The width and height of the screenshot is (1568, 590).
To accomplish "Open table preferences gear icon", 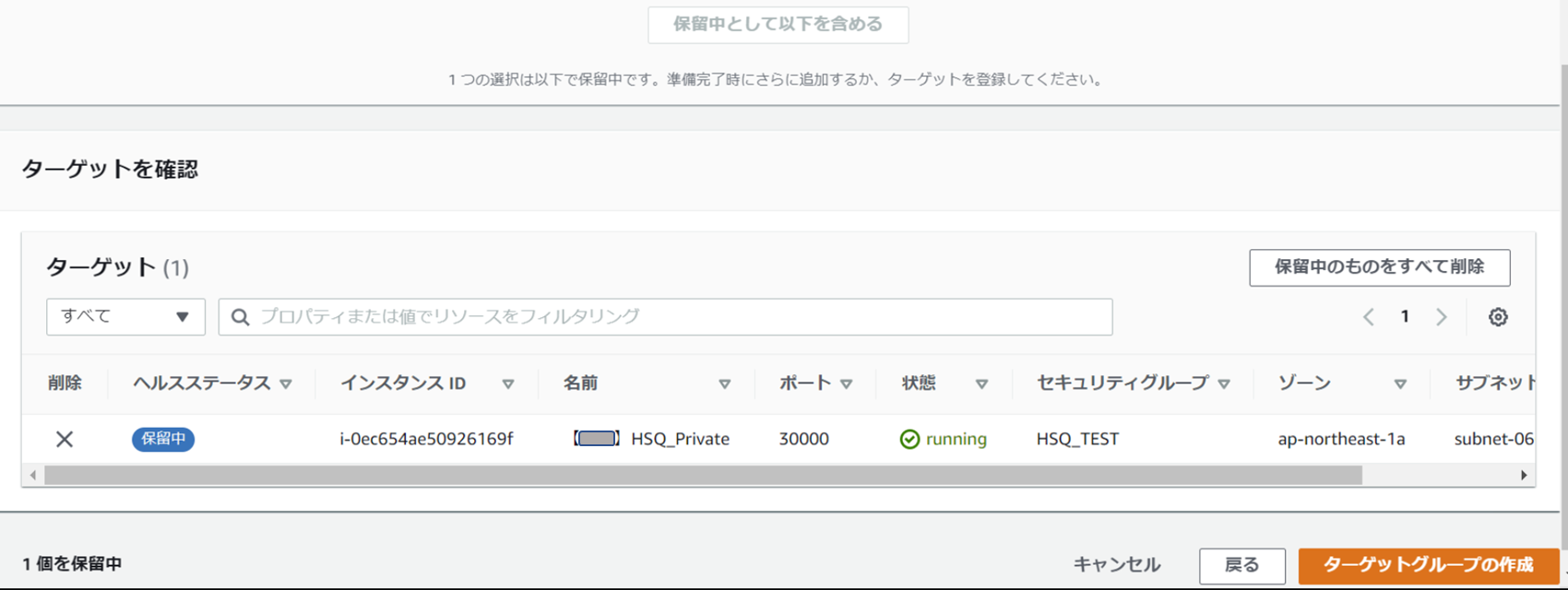I will tap(1498, 317).
